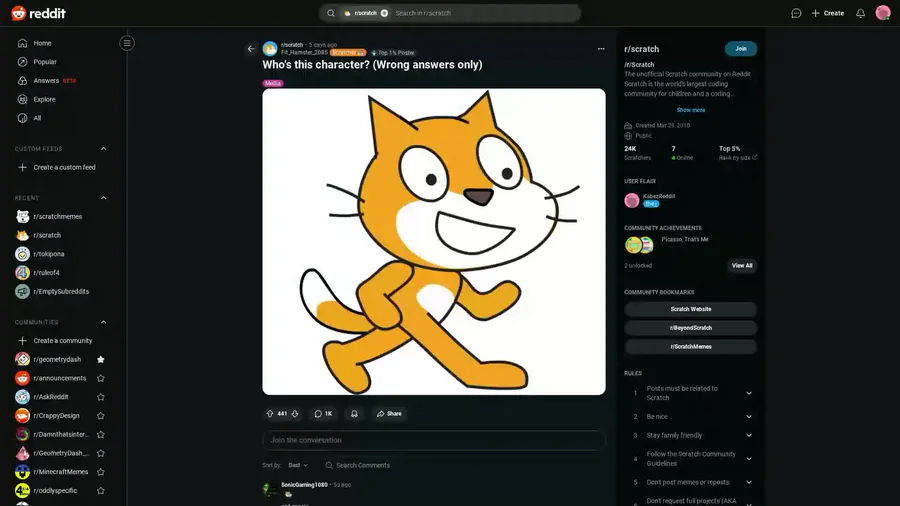Favorite r/oddlyspecific with star
The width and height of the screenshot is (900, 506).
101,491
